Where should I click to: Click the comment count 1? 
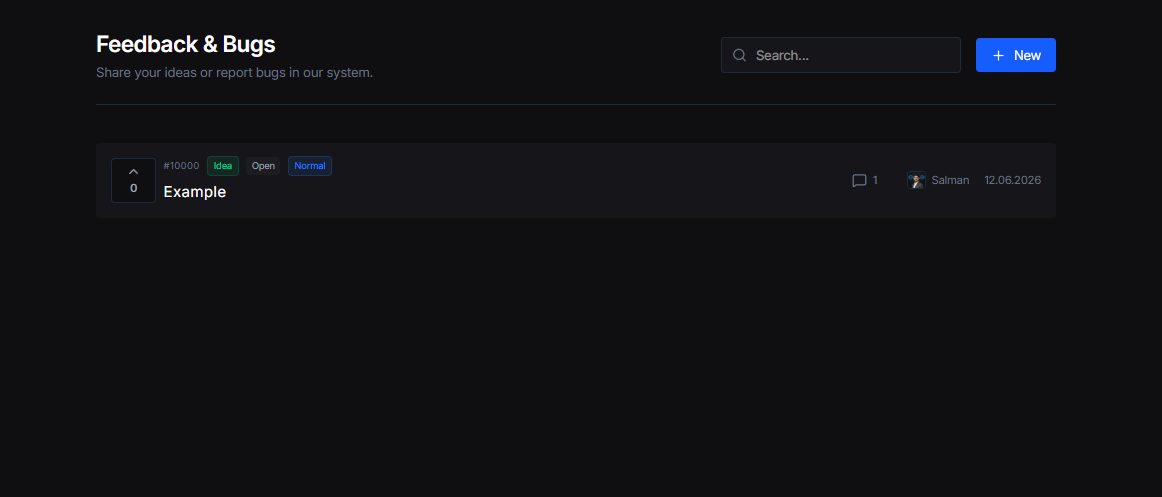(875, 180)
